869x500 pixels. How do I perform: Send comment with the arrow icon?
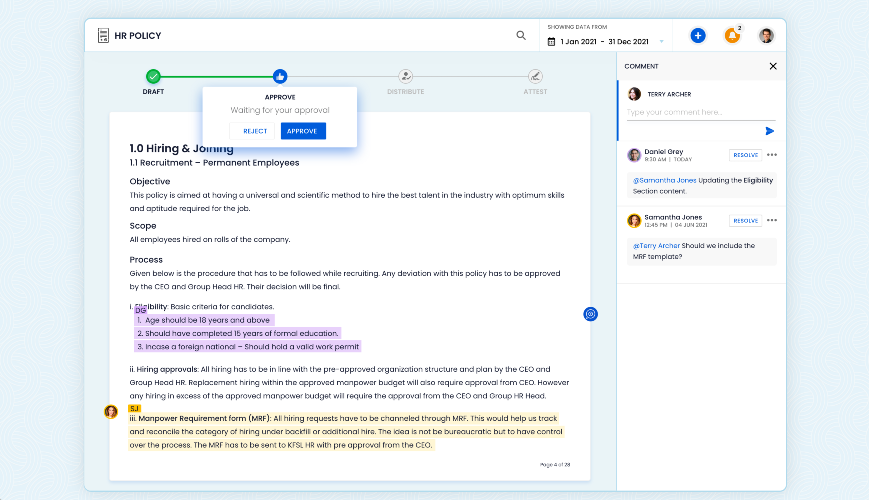coord(769,131)
